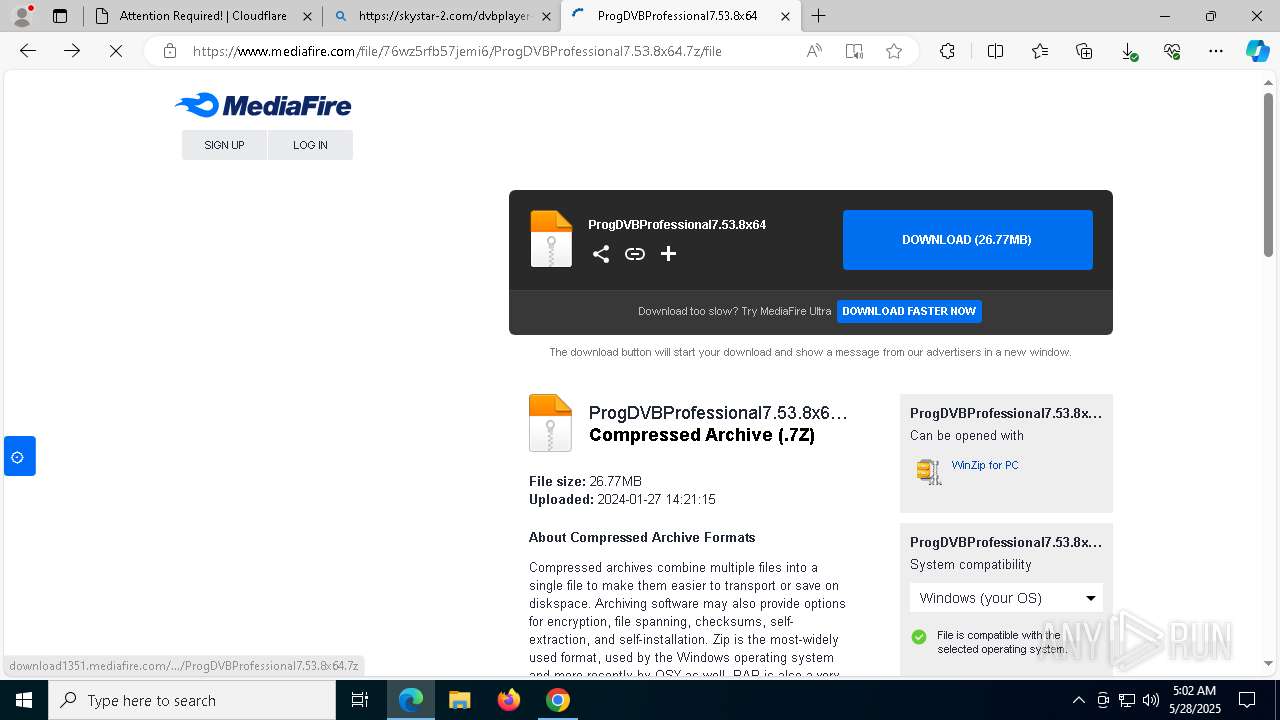
Task: Open the volume control in the system tray
Action: click(1150, 700)
